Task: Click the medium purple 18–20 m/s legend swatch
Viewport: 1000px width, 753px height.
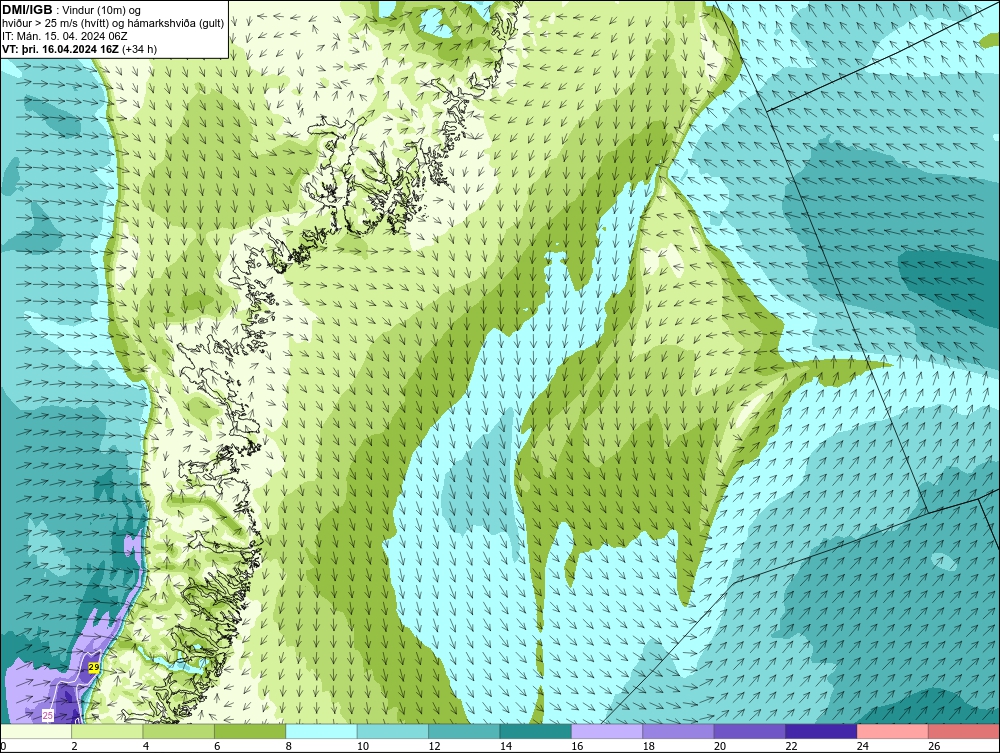Action: (x=679, y=731)
